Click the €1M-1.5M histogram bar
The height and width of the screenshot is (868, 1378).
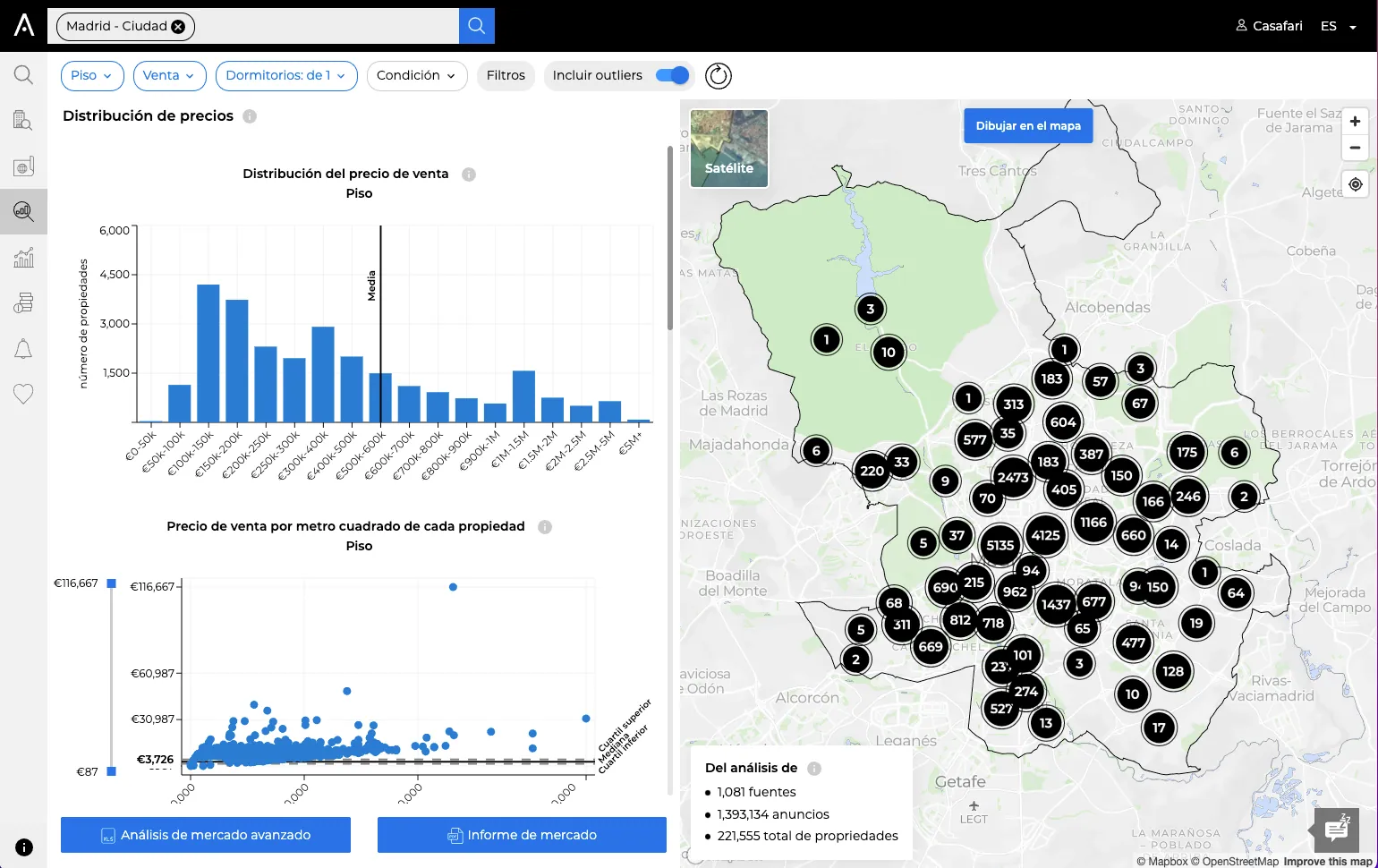(523, 396)
